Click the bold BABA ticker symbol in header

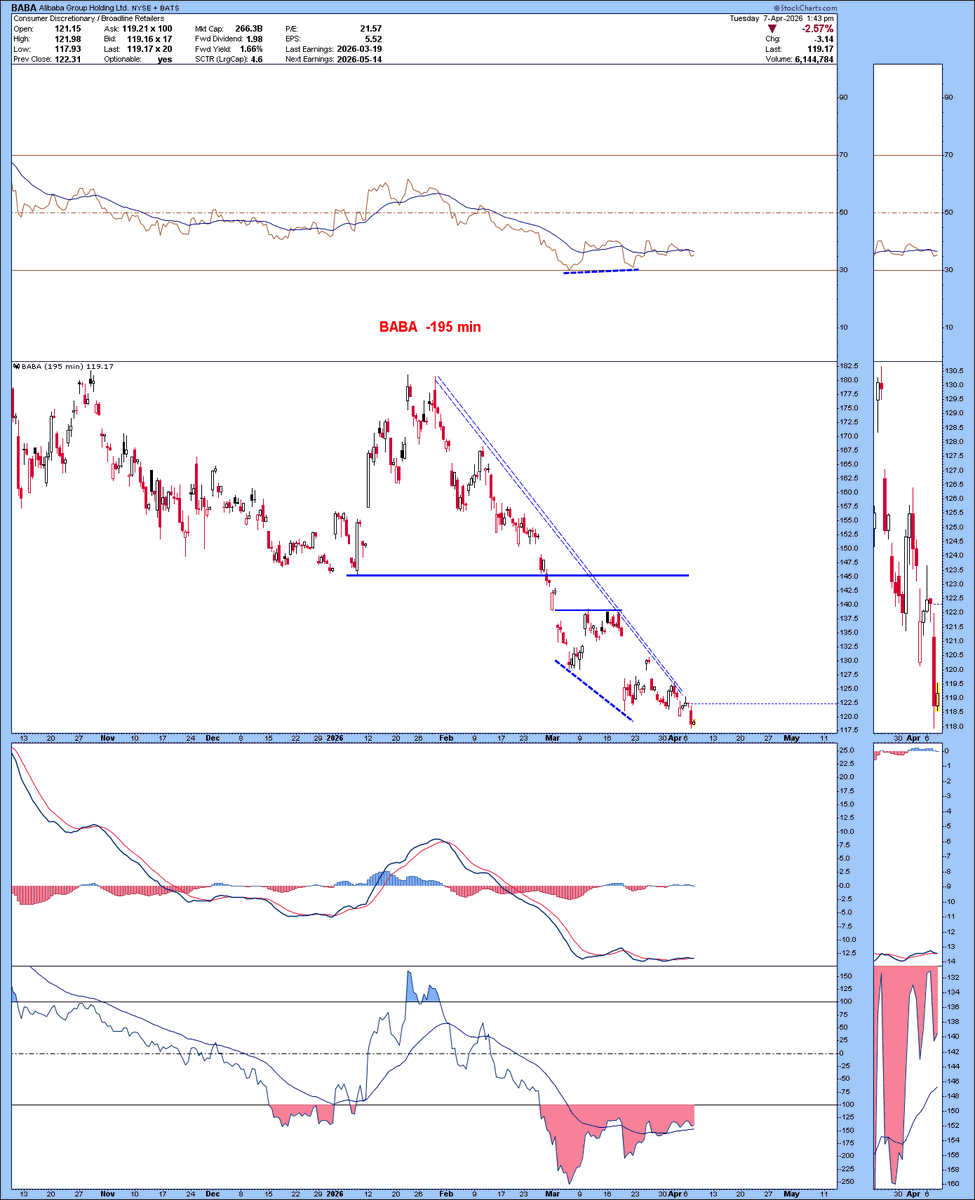click(23, 6)
